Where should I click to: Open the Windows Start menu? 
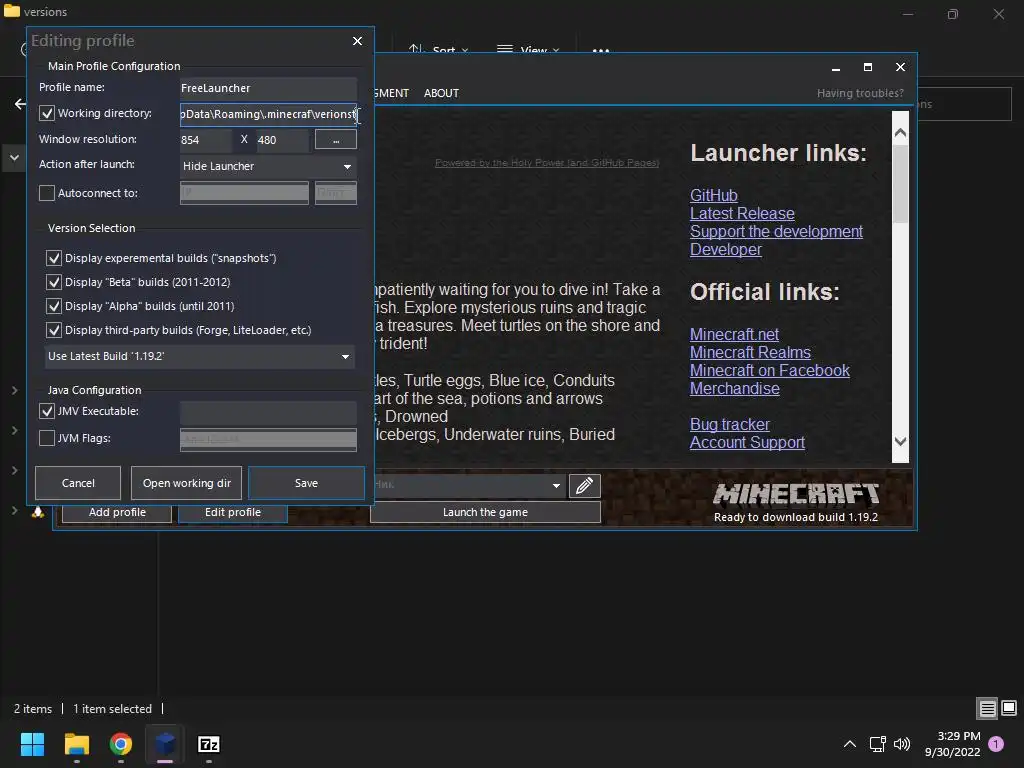(x=33, y=744)
